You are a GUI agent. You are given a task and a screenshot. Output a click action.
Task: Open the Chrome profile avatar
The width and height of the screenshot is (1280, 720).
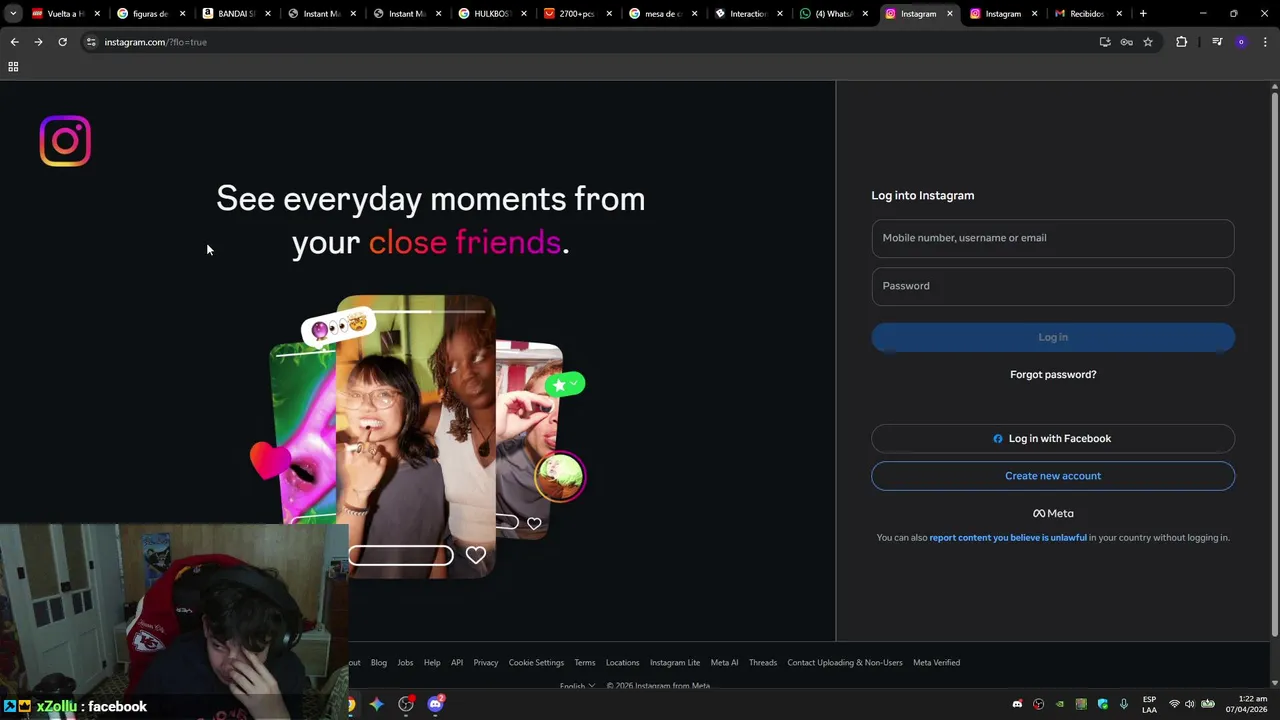tap(1241, 42)
